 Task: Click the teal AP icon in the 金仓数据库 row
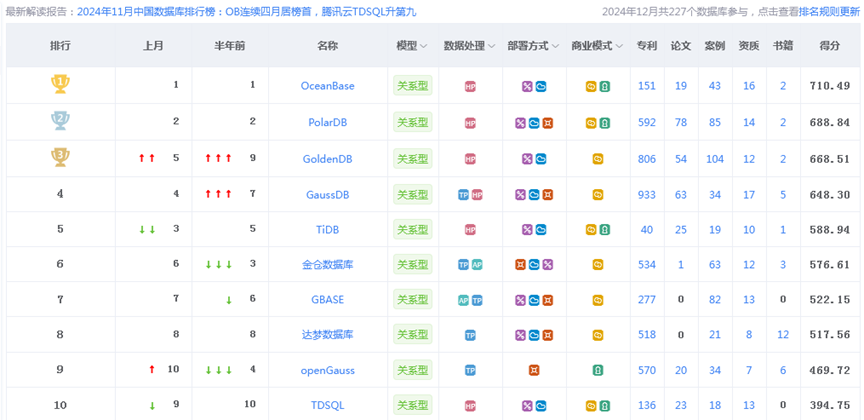pyautogui.click(x=477, y=265)
